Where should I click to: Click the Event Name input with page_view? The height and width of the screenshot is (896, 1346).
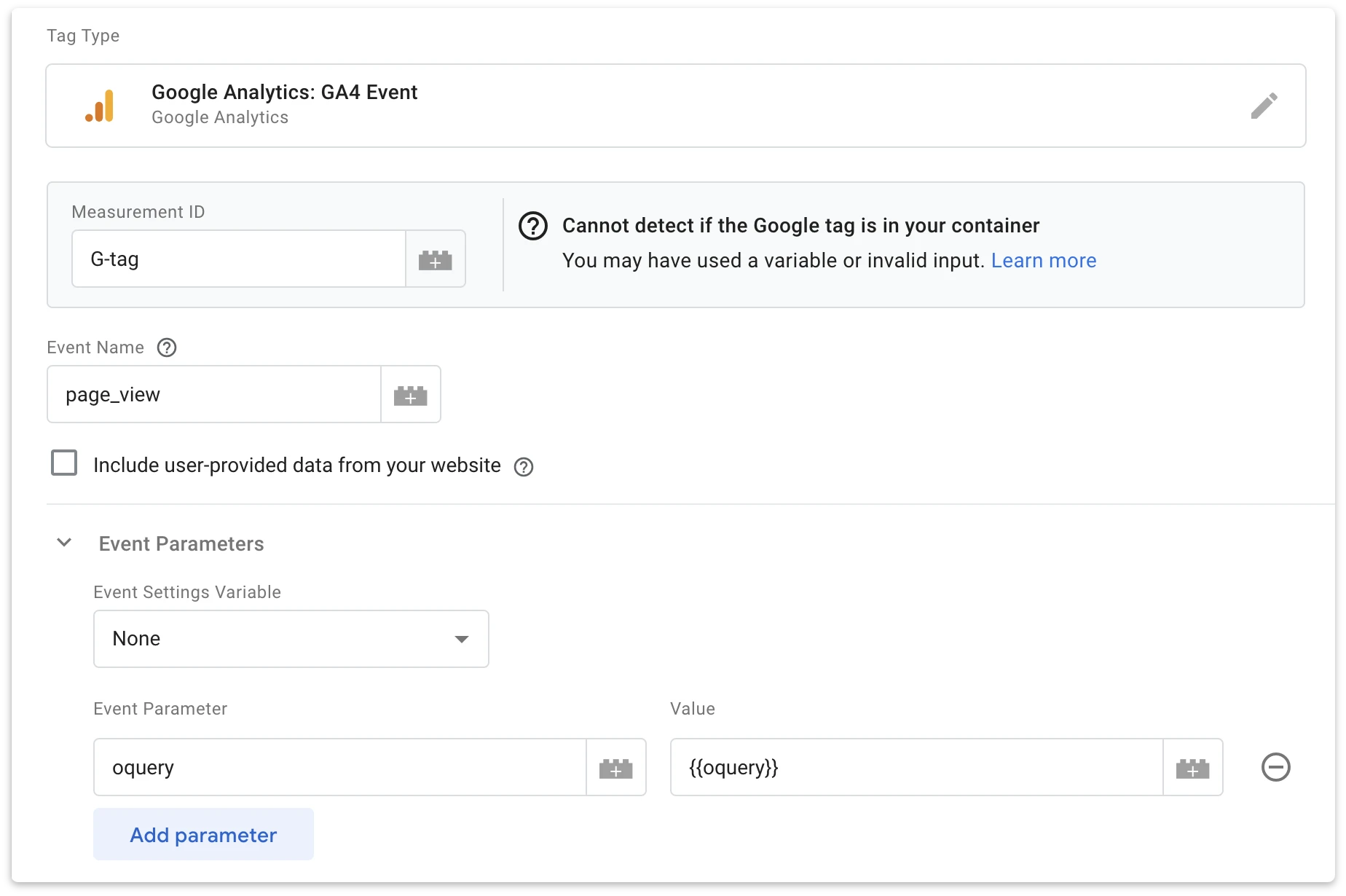click(x=214, y=395)
